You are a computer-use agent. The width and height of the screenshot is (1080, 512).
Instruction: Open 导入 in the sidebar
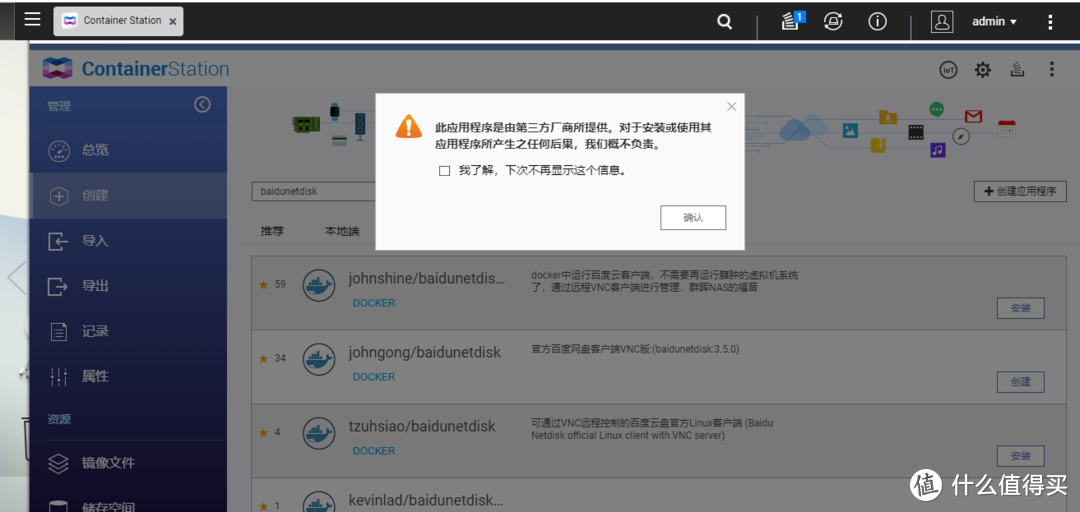[128, 241]
